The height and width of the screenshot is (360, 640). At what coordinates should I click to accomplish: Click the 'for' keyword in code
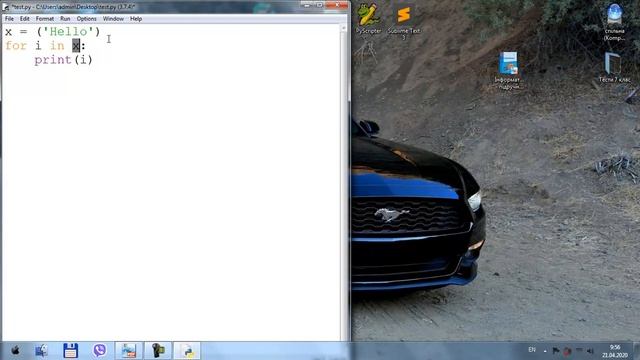pos(16,46)
